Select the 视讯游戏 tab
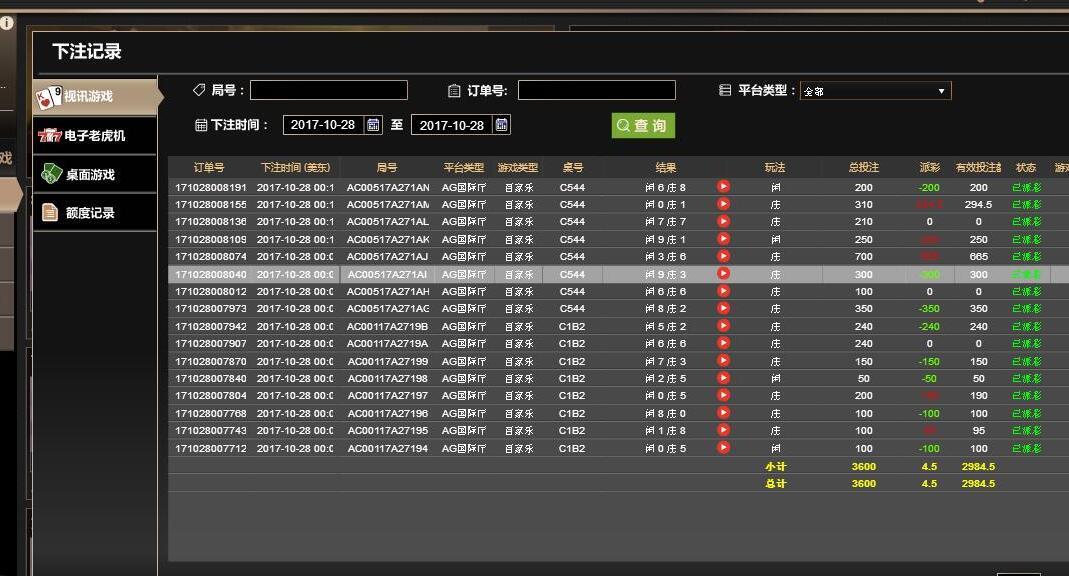 (95, 97)
